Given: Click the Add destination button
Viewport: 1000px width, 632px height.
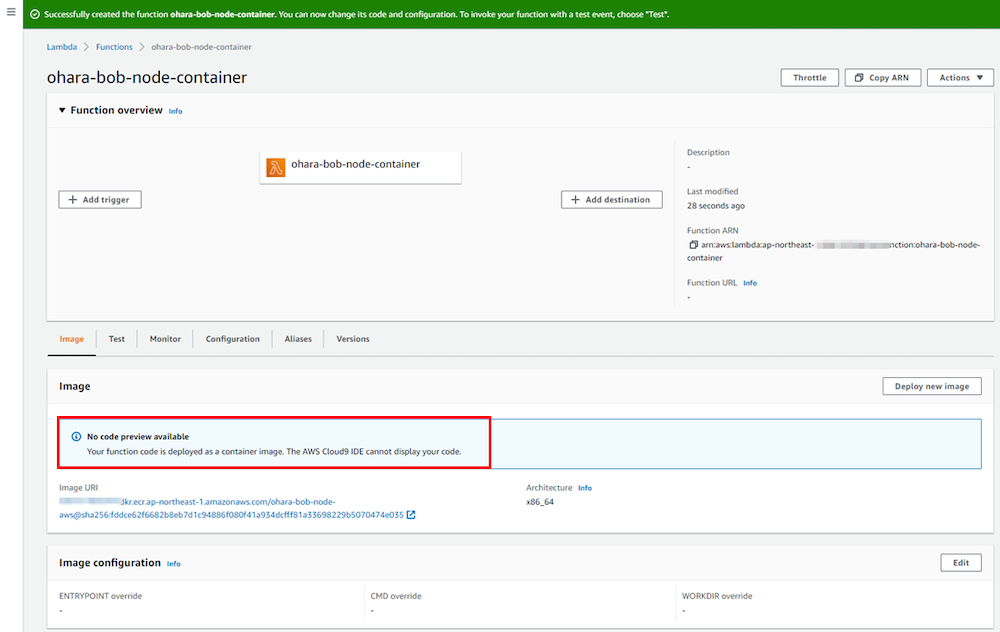Looking at the screenshot, I should (611, 200).
